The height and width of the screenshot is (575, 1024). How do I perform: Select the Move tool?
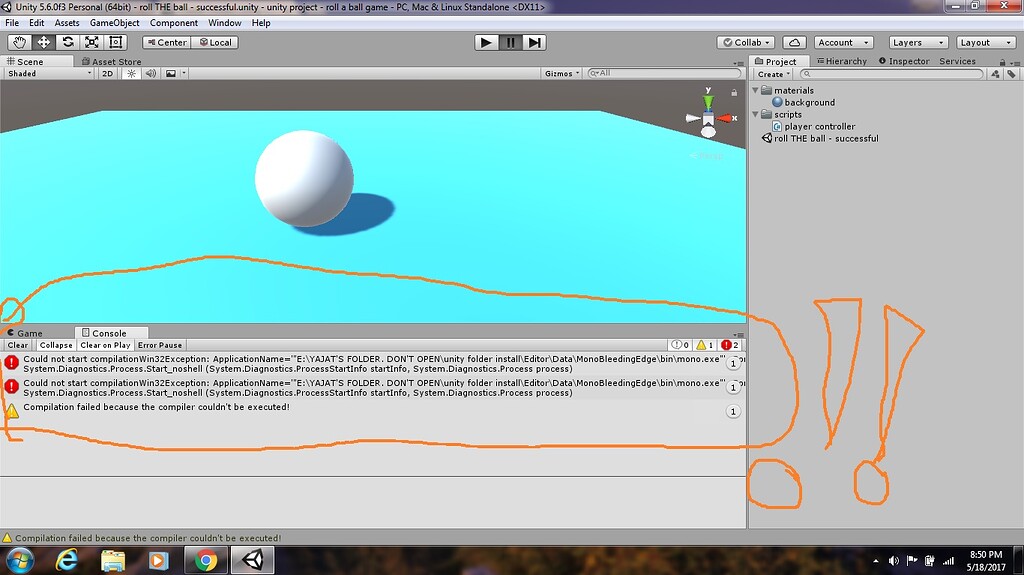44,42
